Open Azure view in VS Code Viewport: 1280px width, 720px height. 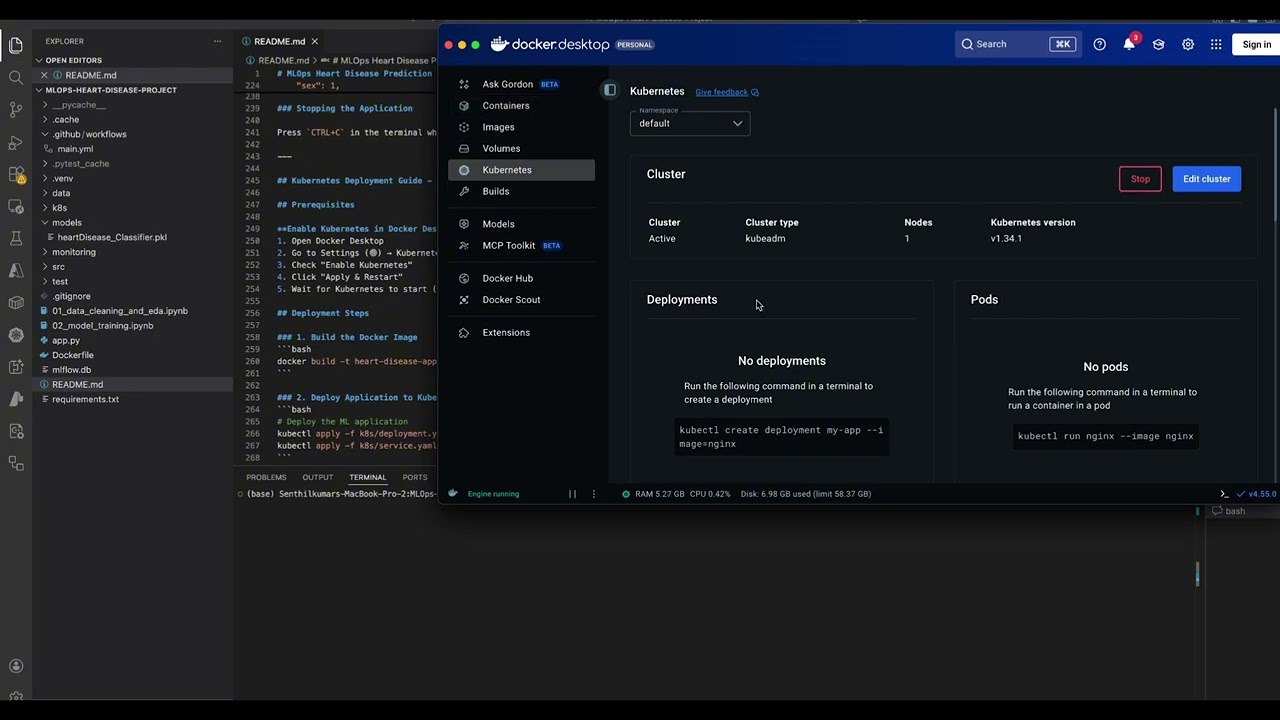click(16, 270)
